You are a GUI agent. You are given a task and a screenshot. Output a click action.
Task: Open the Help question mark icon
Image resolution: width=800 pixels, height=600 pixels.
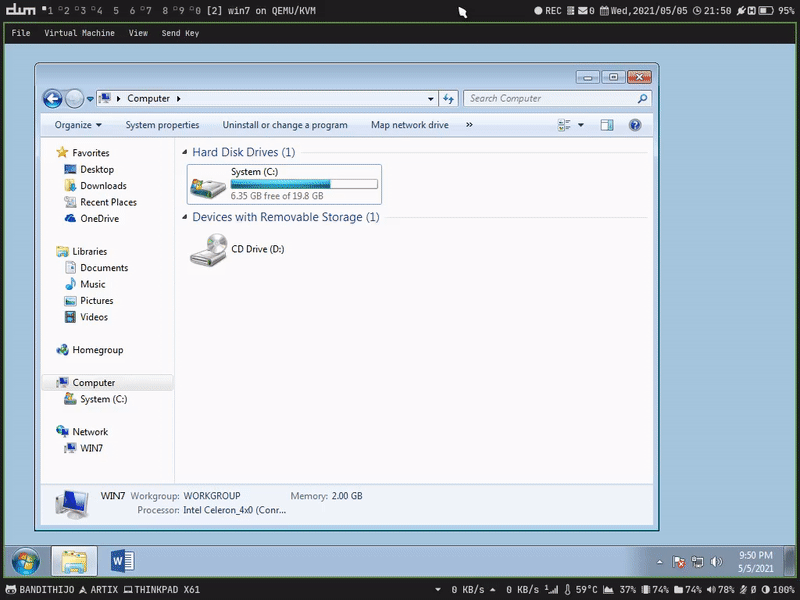click(x=634, y=125)
